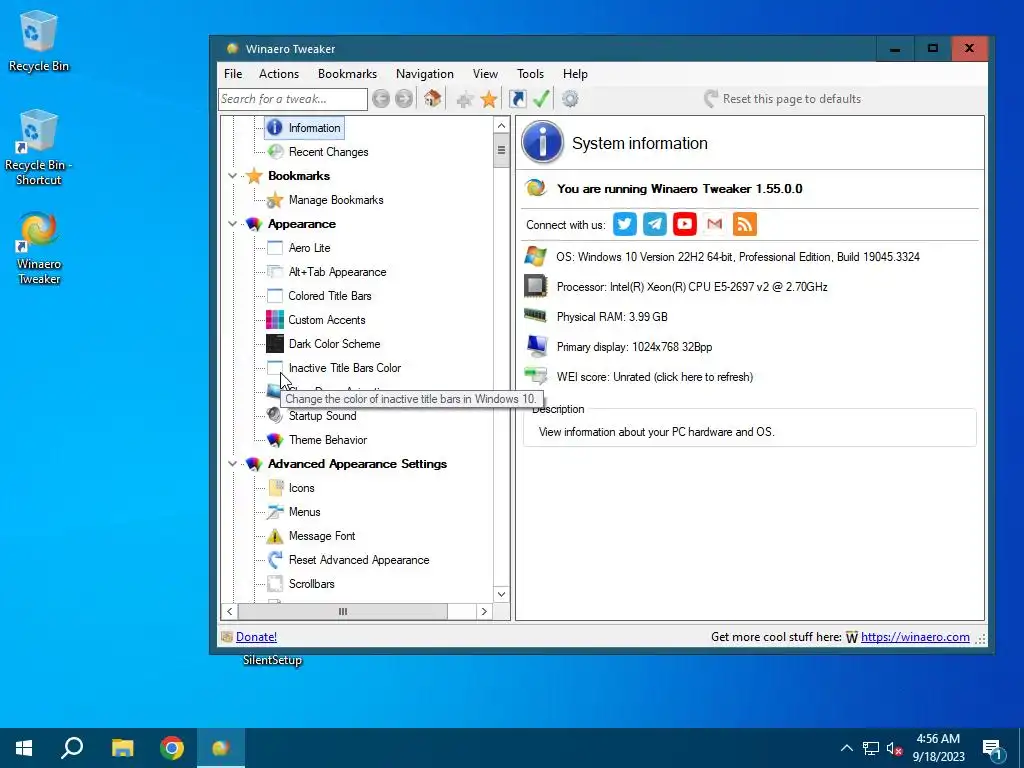This screenshot has width=1024, height=768.
Task: Open the Navigation menu
Action: (x=424, y=74)
